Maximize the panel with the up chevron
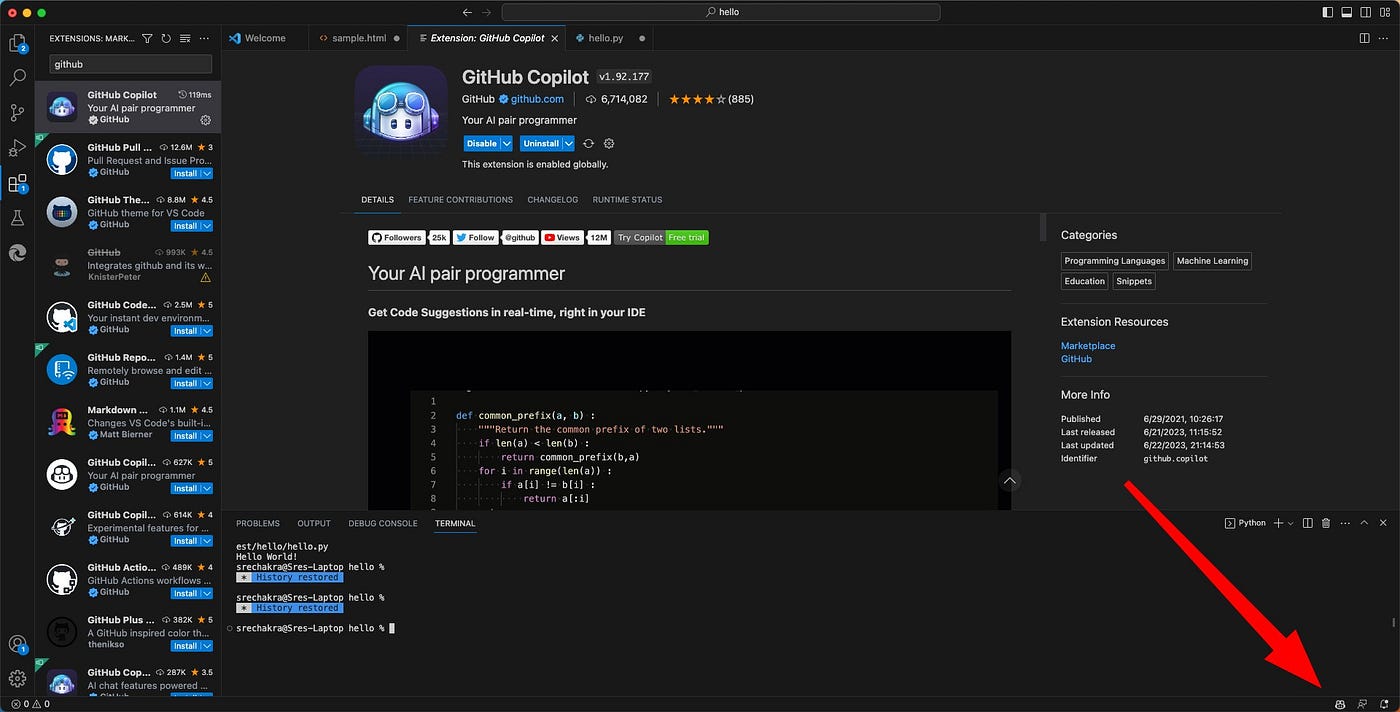 (1364, 523)
